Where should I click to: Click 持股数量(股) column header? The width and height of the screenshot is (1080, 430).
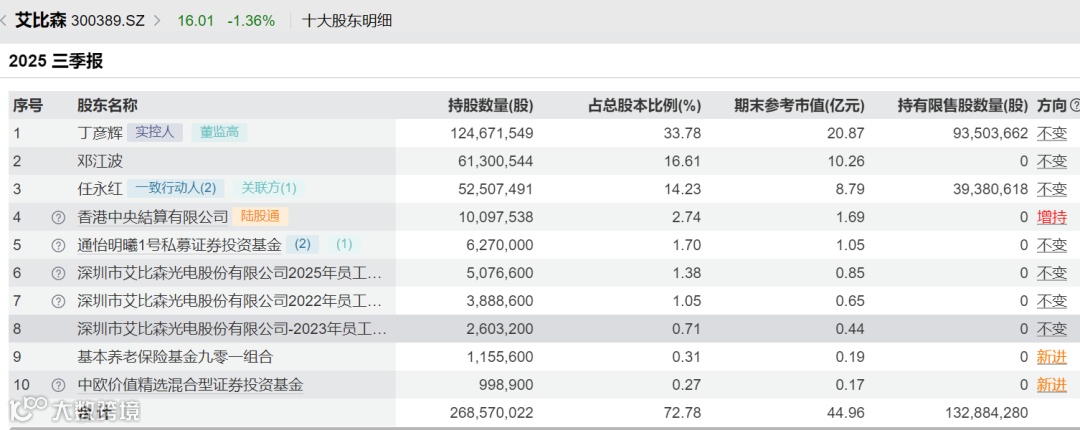pyautogui.click(x=490, y=105)
